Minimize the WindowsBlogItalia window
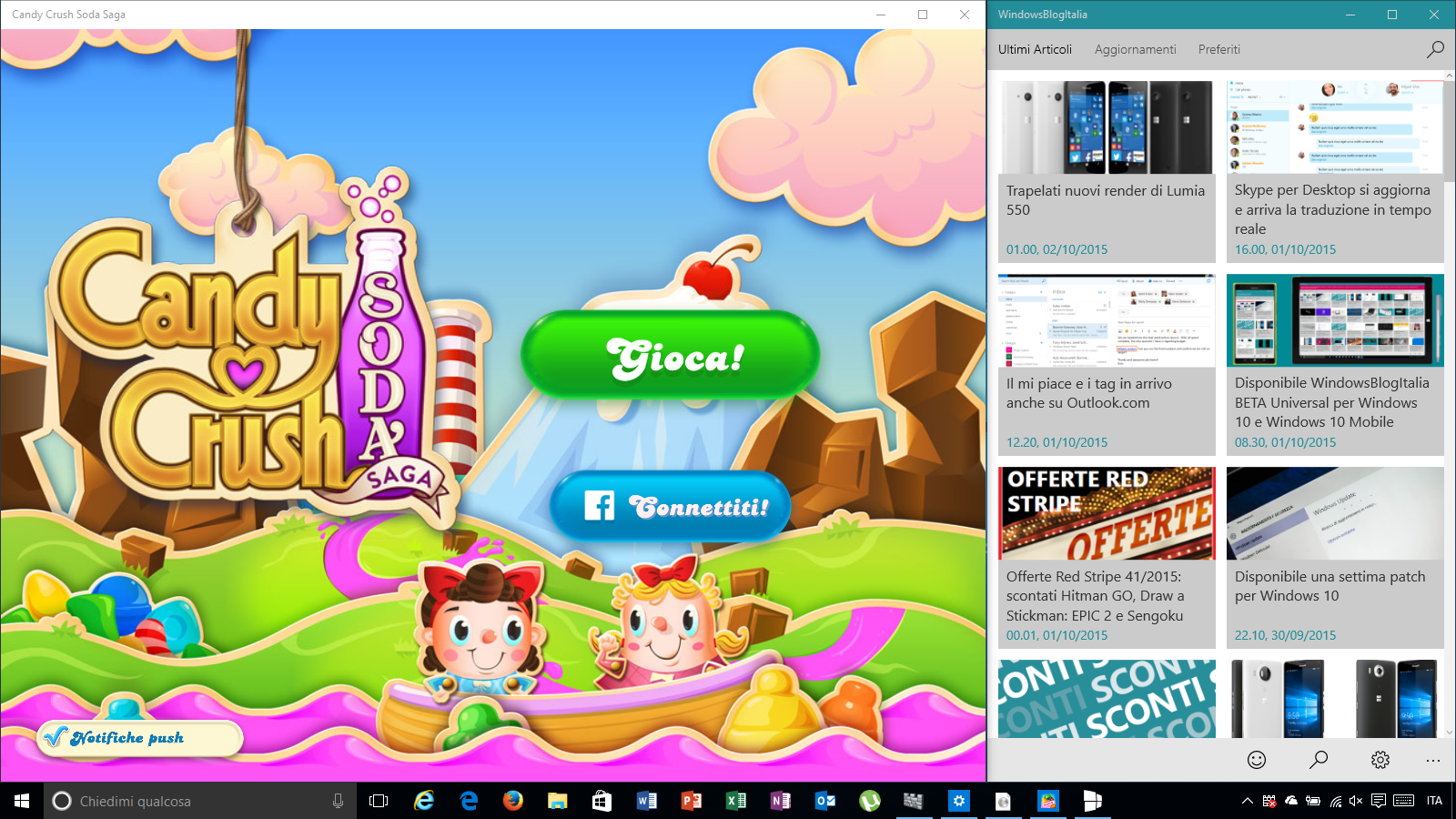Screen dimensions: 1456x819 pos(1350,15)
